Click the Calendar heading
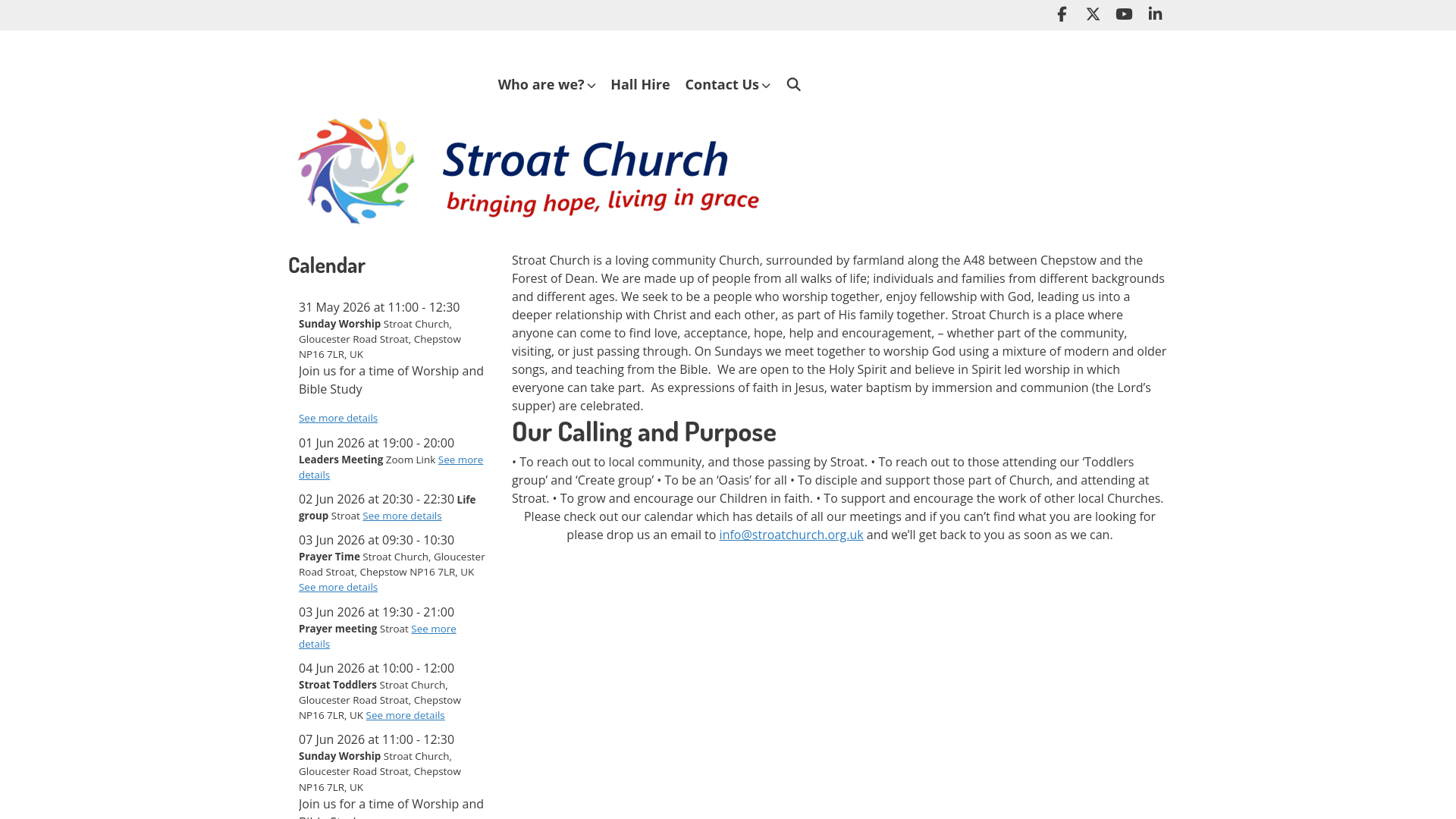This screenshot has width=1456, height=819. pos(327,265)
